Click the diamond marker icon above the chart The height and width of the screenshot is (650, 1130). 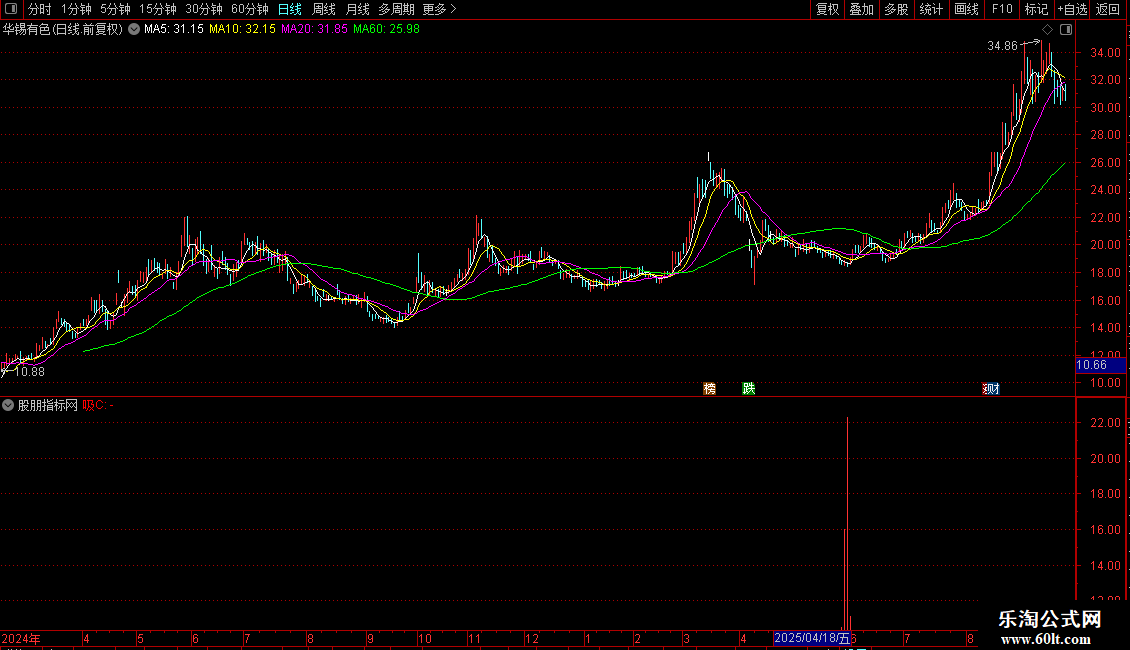[x=1047, y=30]
